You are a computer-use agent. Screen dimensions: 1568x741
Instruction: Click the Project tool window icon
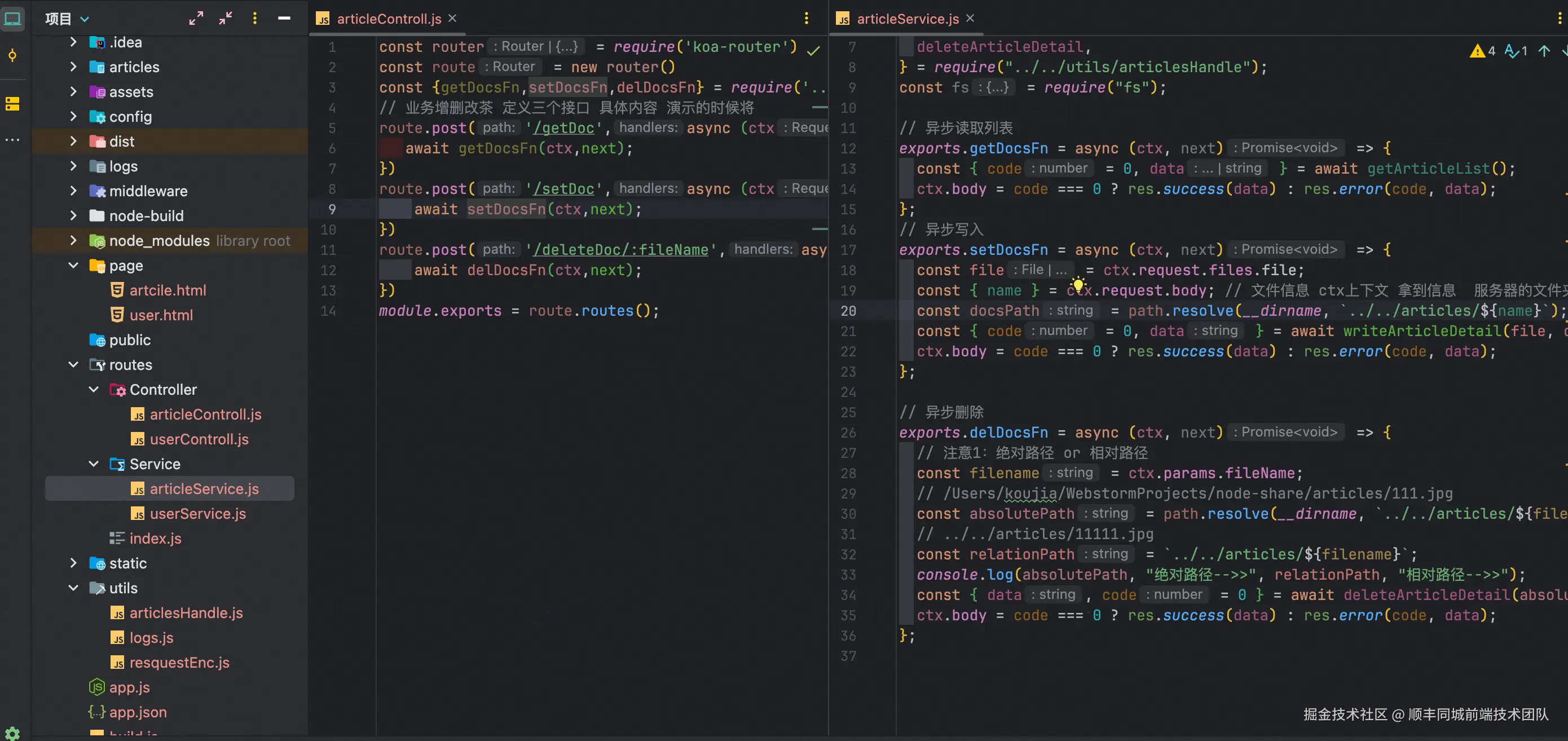coord(12,18)
